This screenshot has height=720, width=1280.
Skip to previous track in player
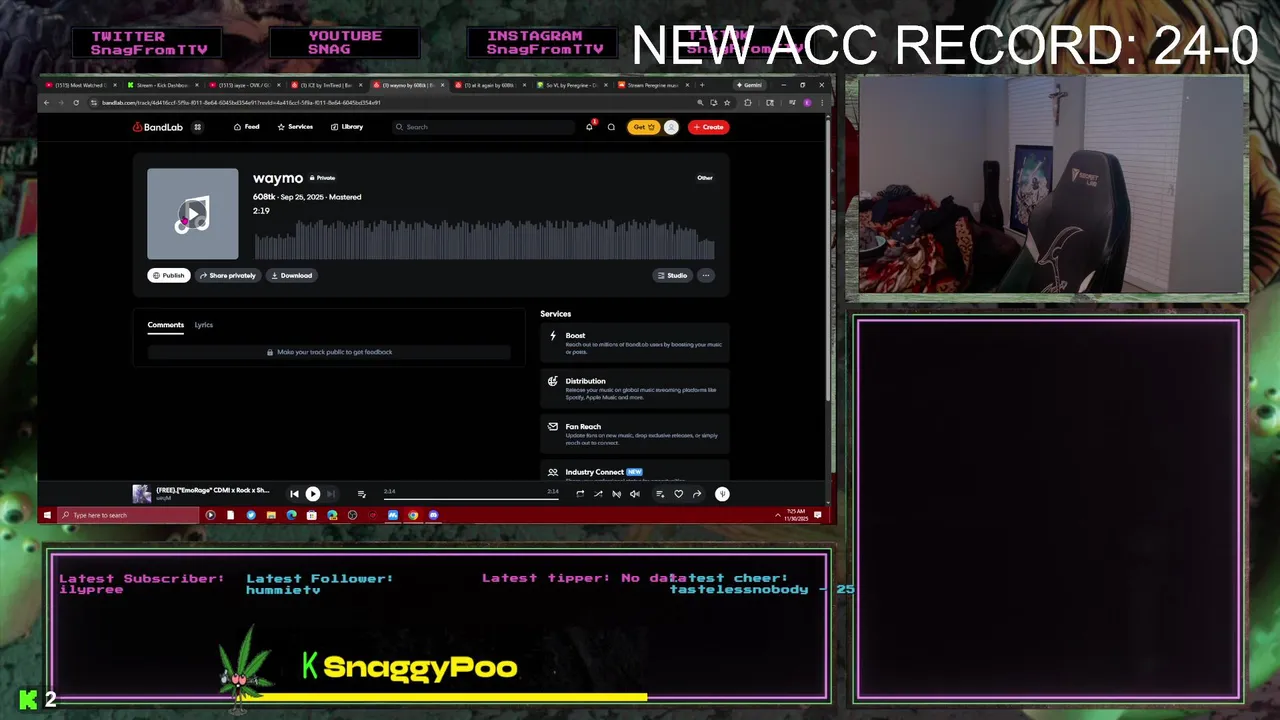pyautogui.click(x=294, y=494)
